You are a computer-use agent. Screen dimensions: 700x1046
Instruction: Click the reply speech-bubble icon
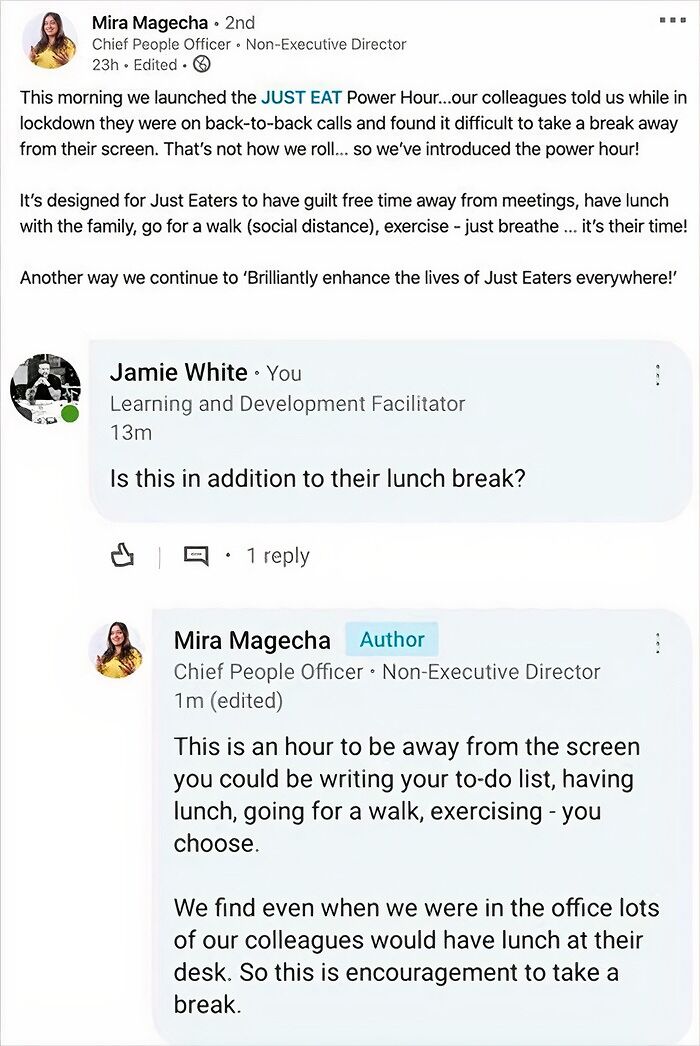click(x=196, y=556)
